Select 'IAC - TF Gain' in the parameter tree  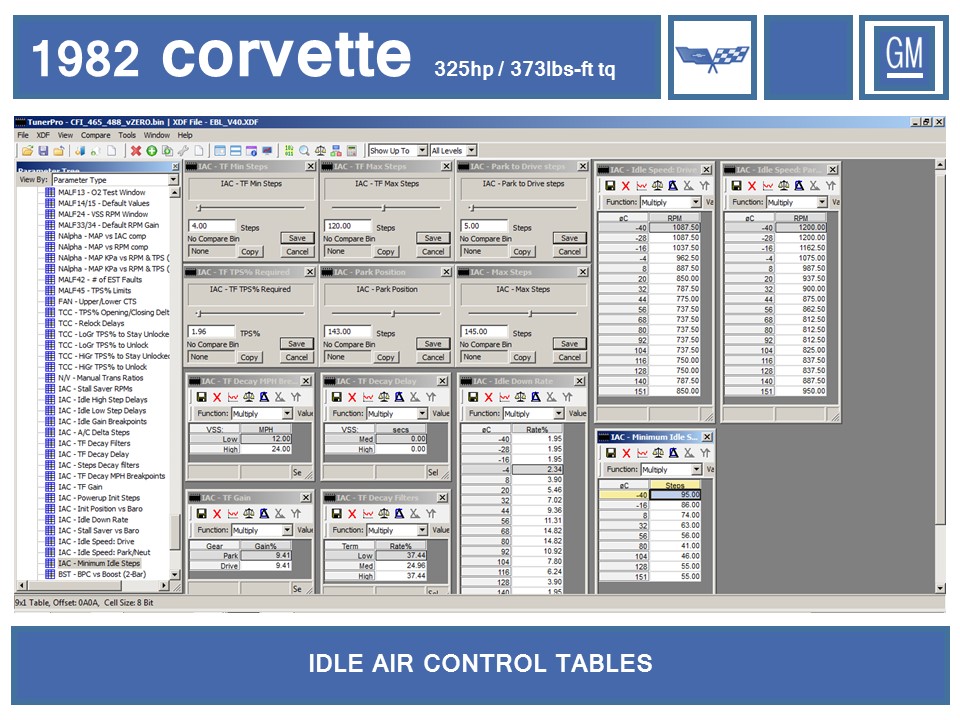[80, 487]
